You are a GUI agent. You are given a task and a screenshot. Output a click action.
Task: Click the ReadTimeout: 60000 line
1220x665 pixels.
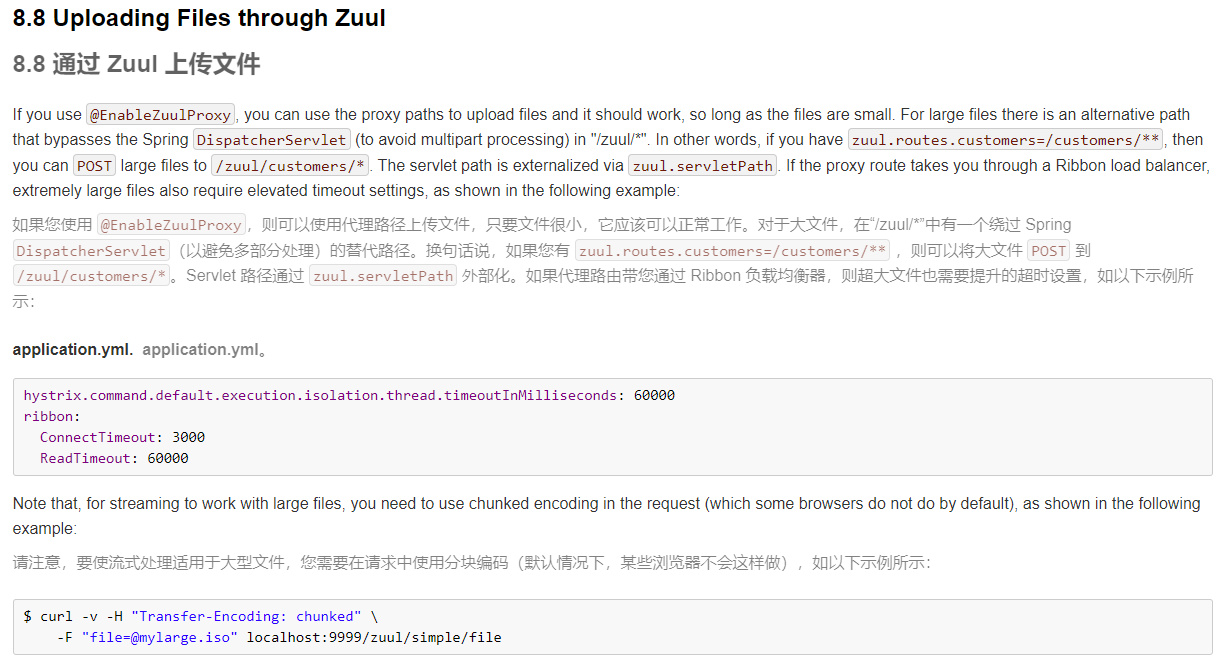(114, 458)
